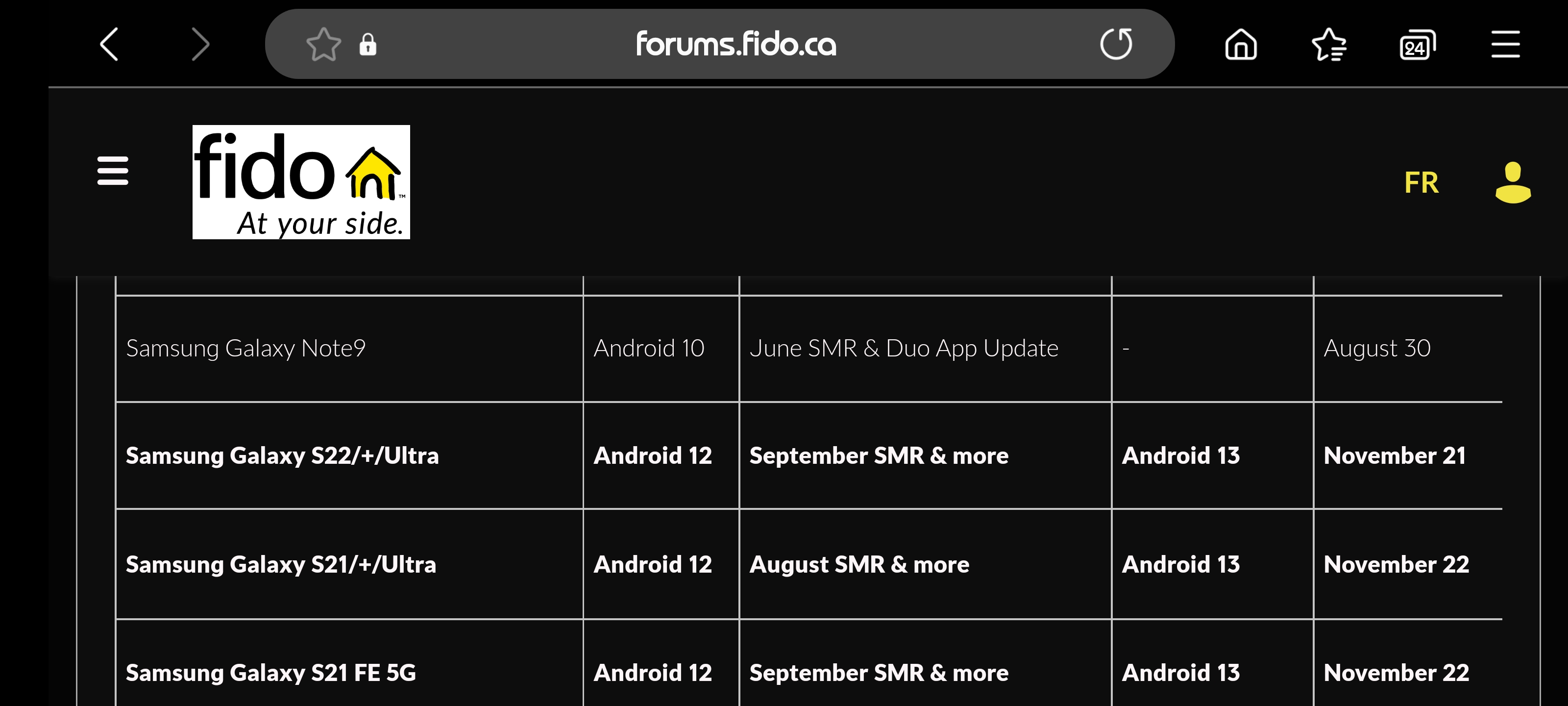1568x706 pixels.
Task: Click August SMR & more cell
Action: point(925,564)
